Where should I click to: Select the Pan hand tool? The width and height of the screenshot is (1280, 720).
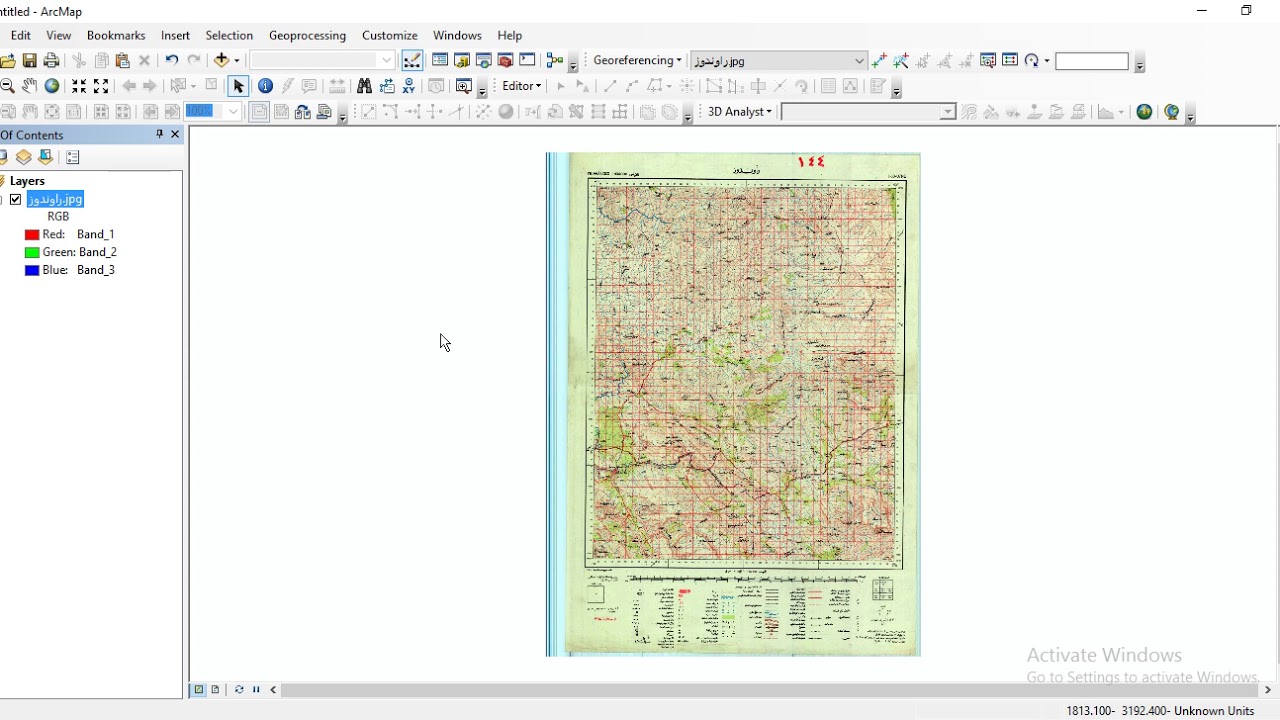pos(30,86)
